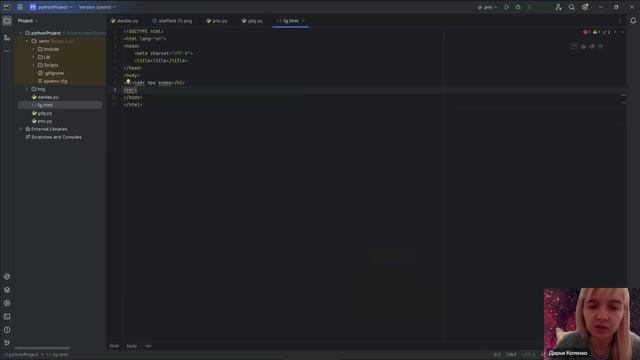Open preview in third browser icon
Viewport: 640px width, 360px height.
592,47
